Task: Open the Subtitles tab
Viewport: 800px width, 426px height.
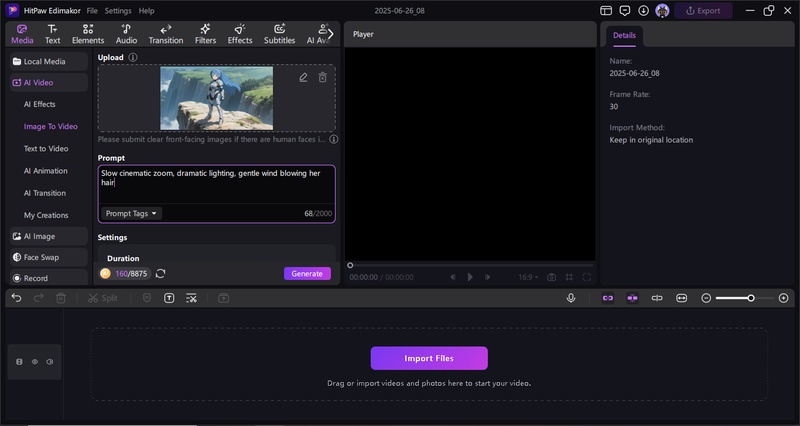Action: pyautogui.click(x=279, y=34)
